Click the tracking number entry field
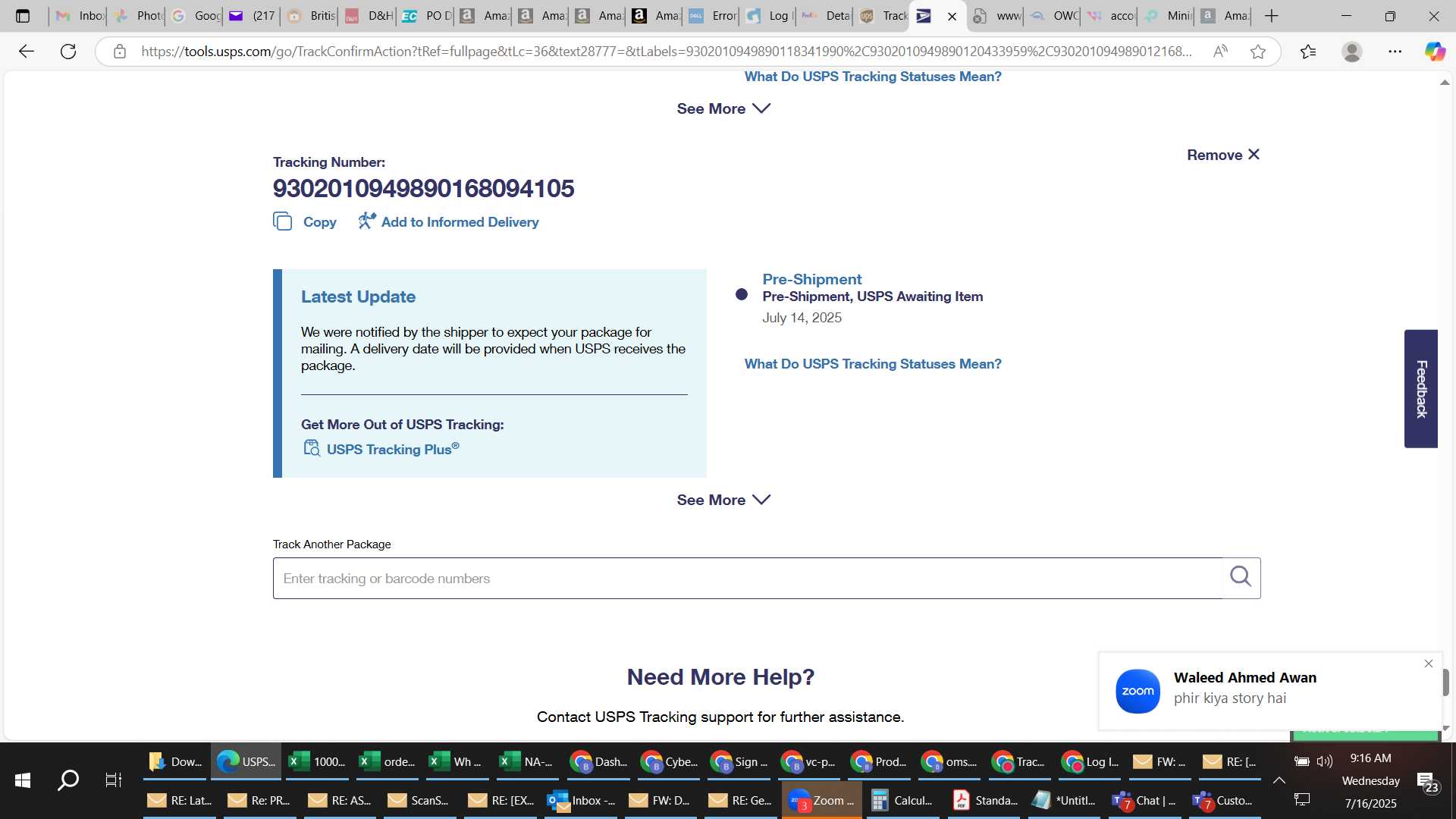This screenshot has height=819, width=1456. coord(748,579)
